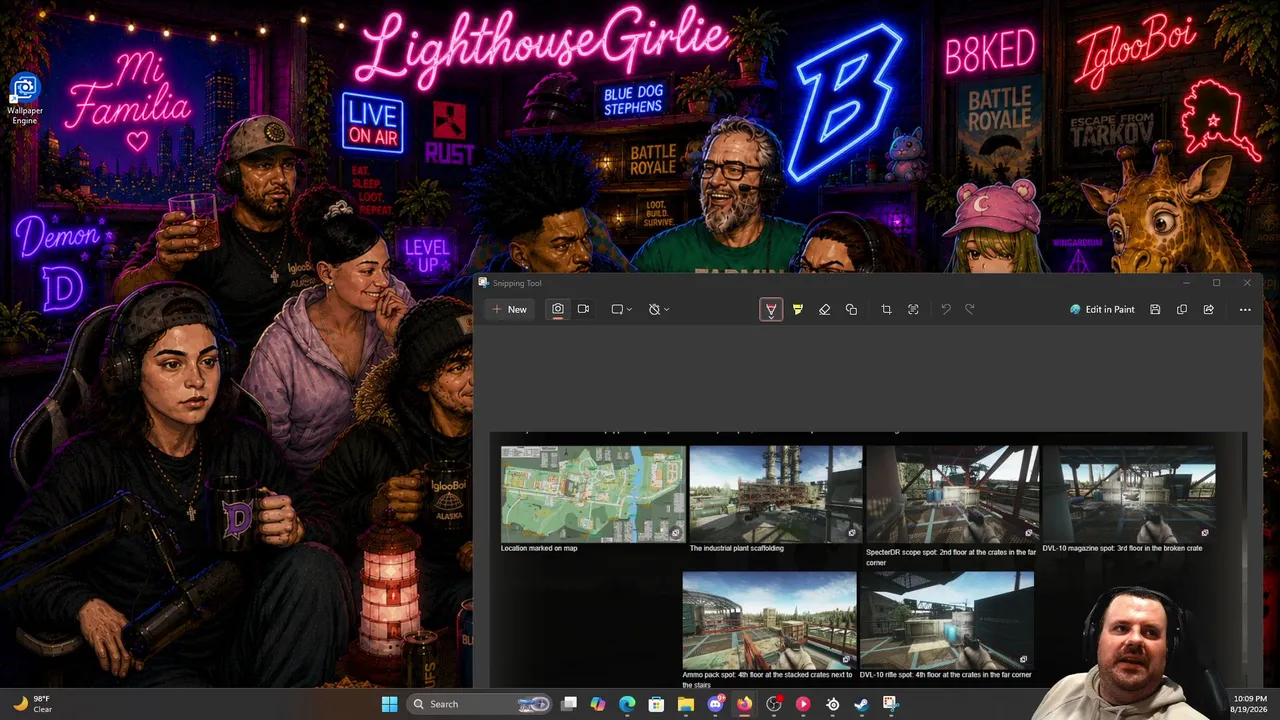Click caption 'Ammo pack spot: 4th floor'

click(768, 680)
